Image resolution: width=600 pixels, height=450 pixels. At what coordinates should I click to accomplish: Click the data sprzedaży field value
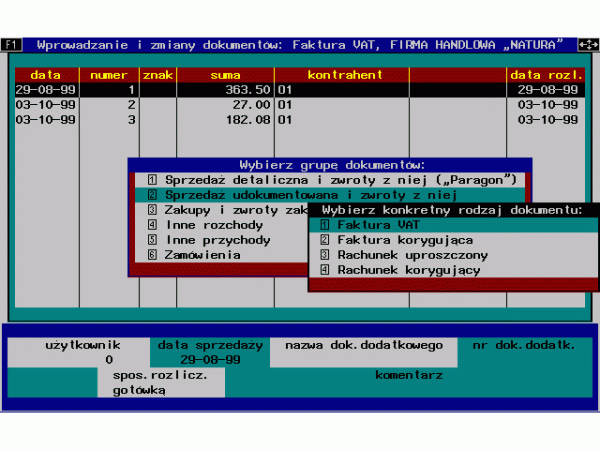point(209,359)
